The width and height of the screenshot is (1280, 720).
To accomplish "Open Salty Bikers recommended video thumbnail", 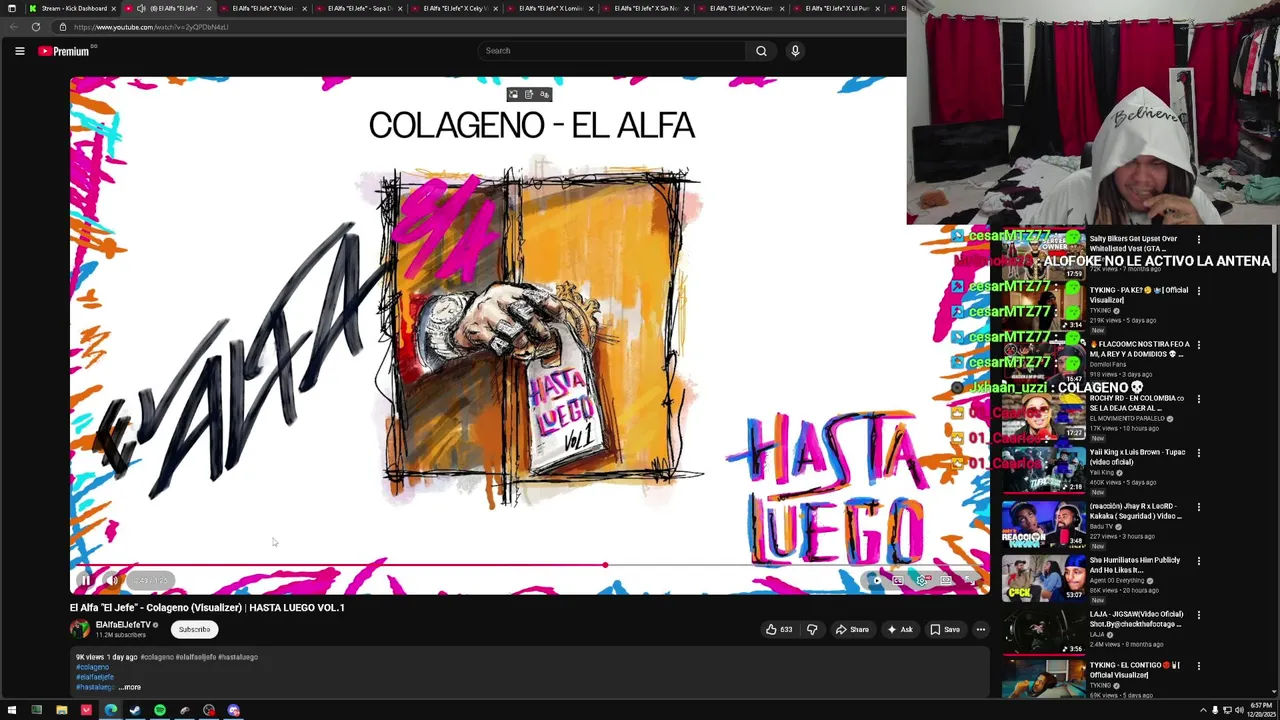I will [x=1043, y=255].
